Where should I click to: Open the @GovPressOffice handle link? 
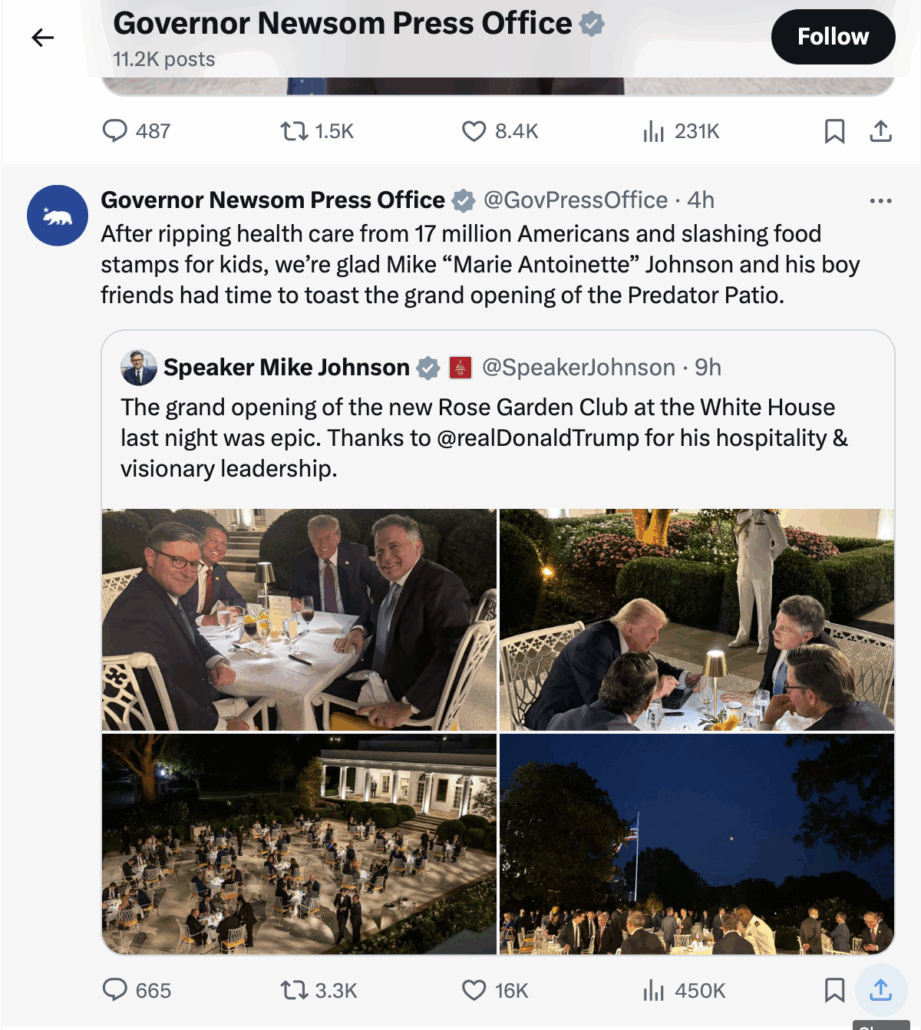click(x=575, y=200)
